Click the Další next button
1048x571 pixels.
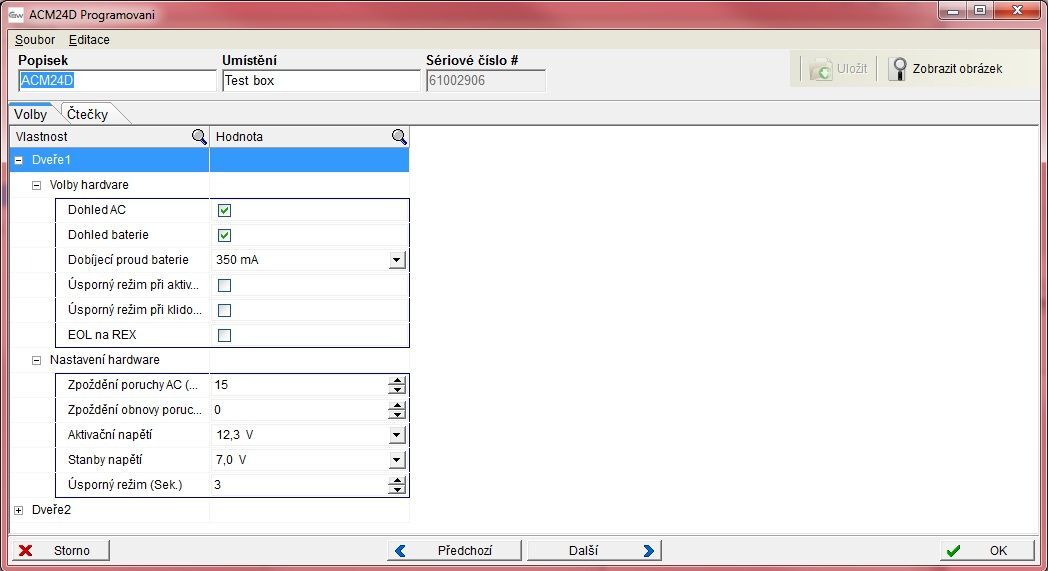pyautogui.click(x=596, y=550)
